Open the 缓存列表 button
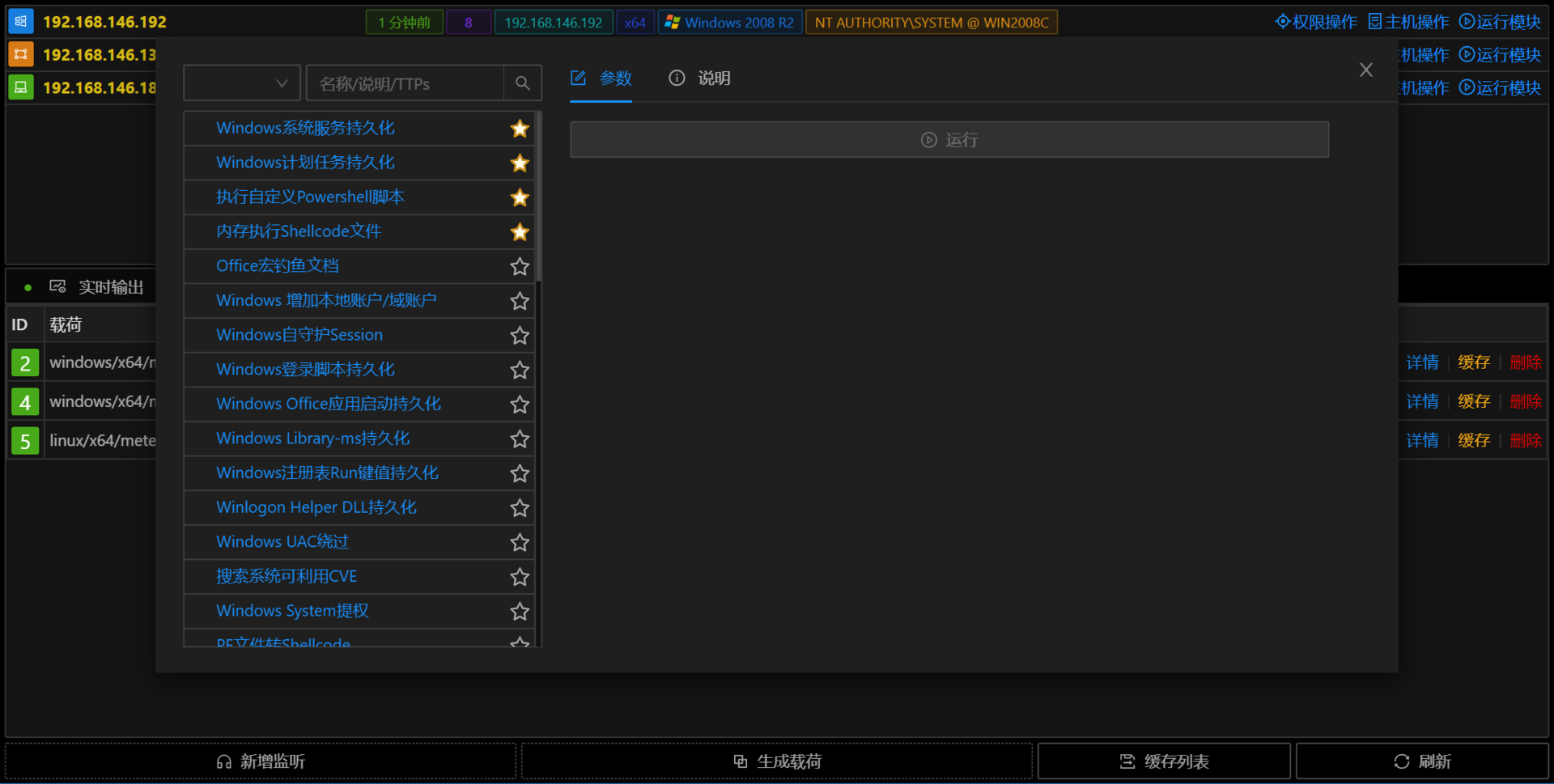The height and width of the screenshot is (784, 1554). pyautogui.click(x=1164, y=761)
